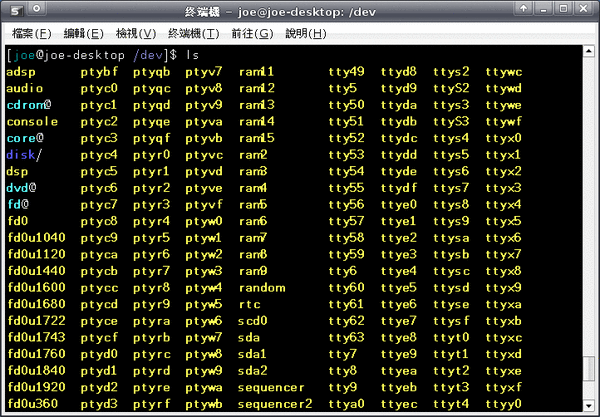Click the sda2 entry
The height and width of the screenshot is (417, 600).
point(253,370)
